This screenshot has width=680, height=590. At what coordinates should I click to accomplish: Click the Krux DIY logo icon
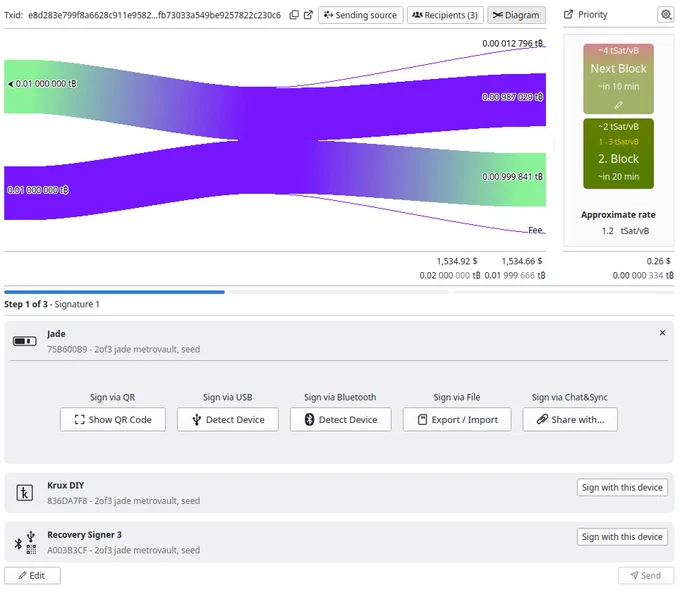tap(25, 493)
